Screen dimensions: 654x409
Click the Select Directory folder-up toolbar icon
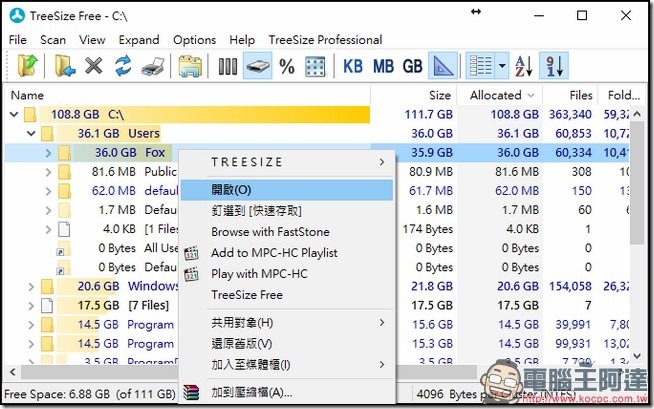(28, 66)
